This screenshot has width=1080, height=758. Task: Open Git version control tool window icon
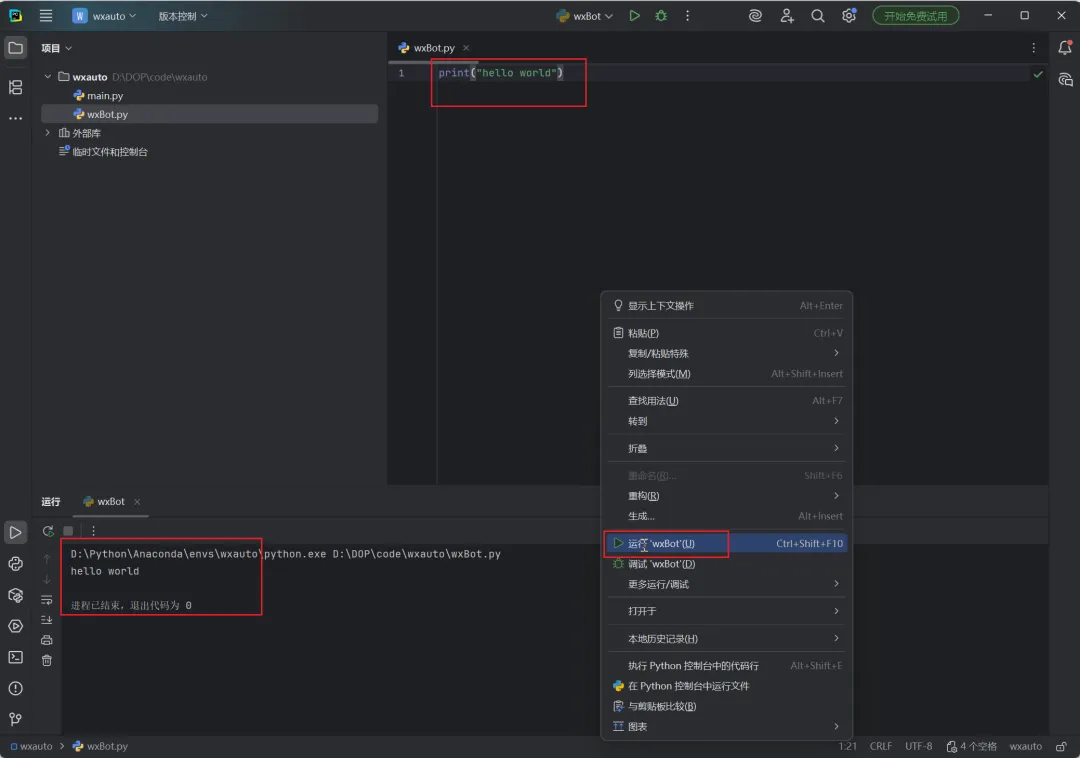15,719
